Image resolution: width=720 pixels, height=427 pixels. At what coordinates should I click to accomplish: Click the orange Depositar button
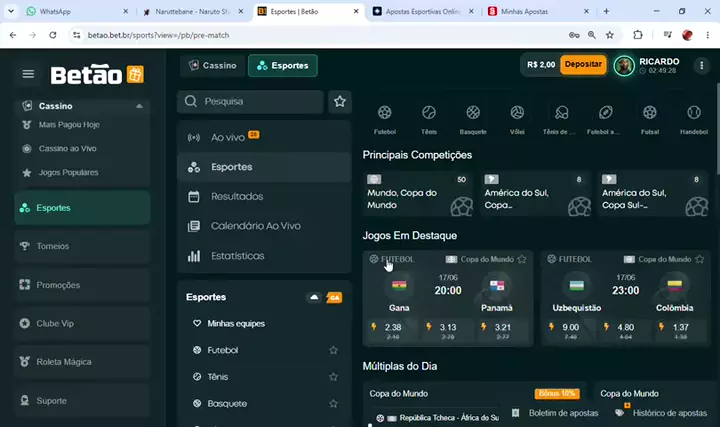click(583, 65)
